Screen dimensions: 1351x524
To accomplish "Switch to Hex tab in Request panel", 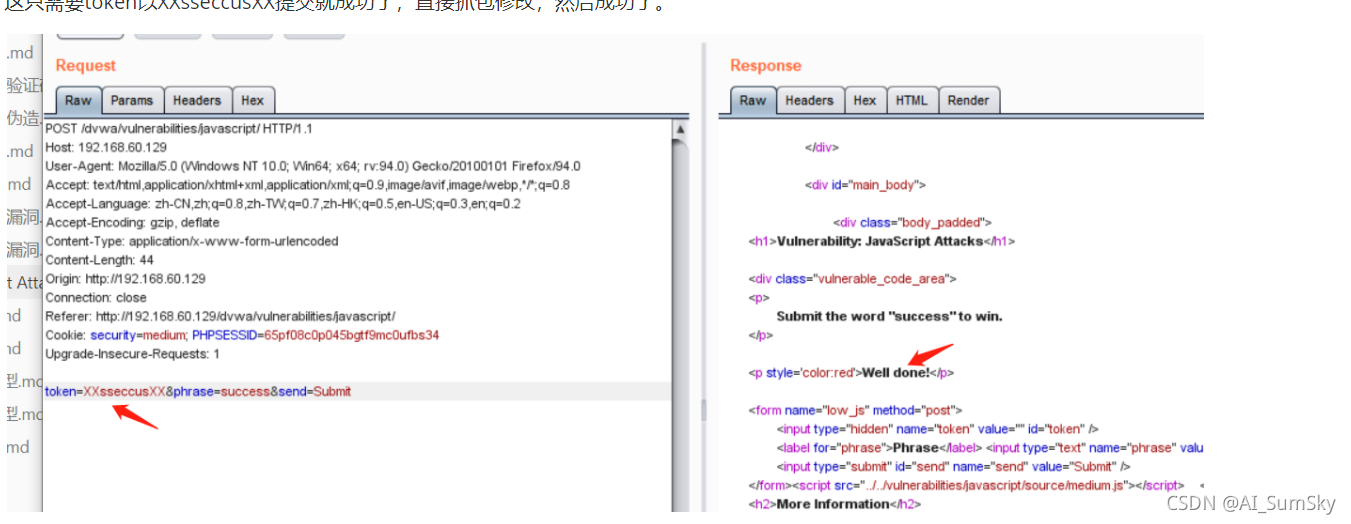I will (x=253, y=100).
